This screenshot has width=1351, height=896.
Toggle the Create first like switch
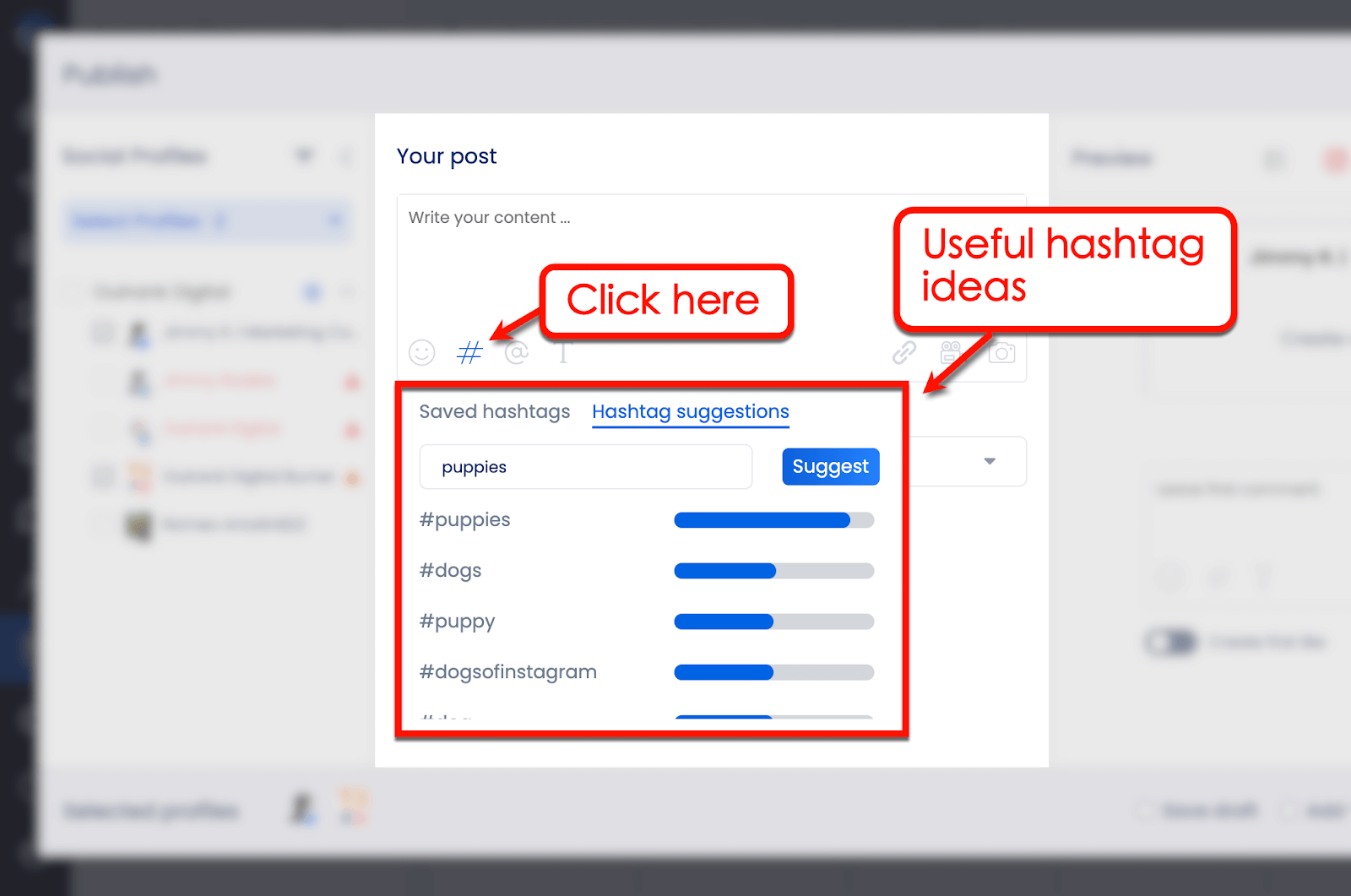[1170, 643]
